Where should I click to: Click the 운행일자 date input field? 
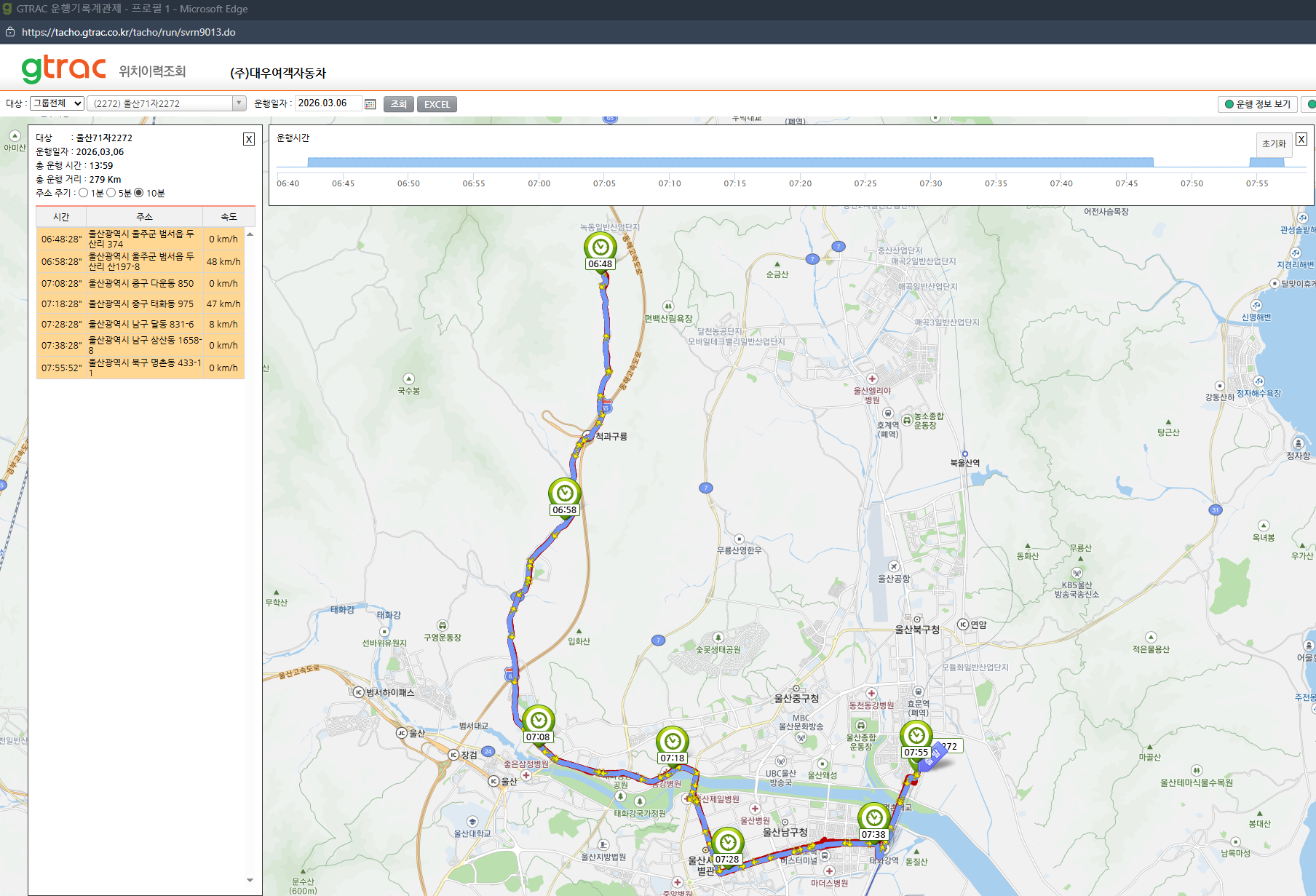pos(328,103)
